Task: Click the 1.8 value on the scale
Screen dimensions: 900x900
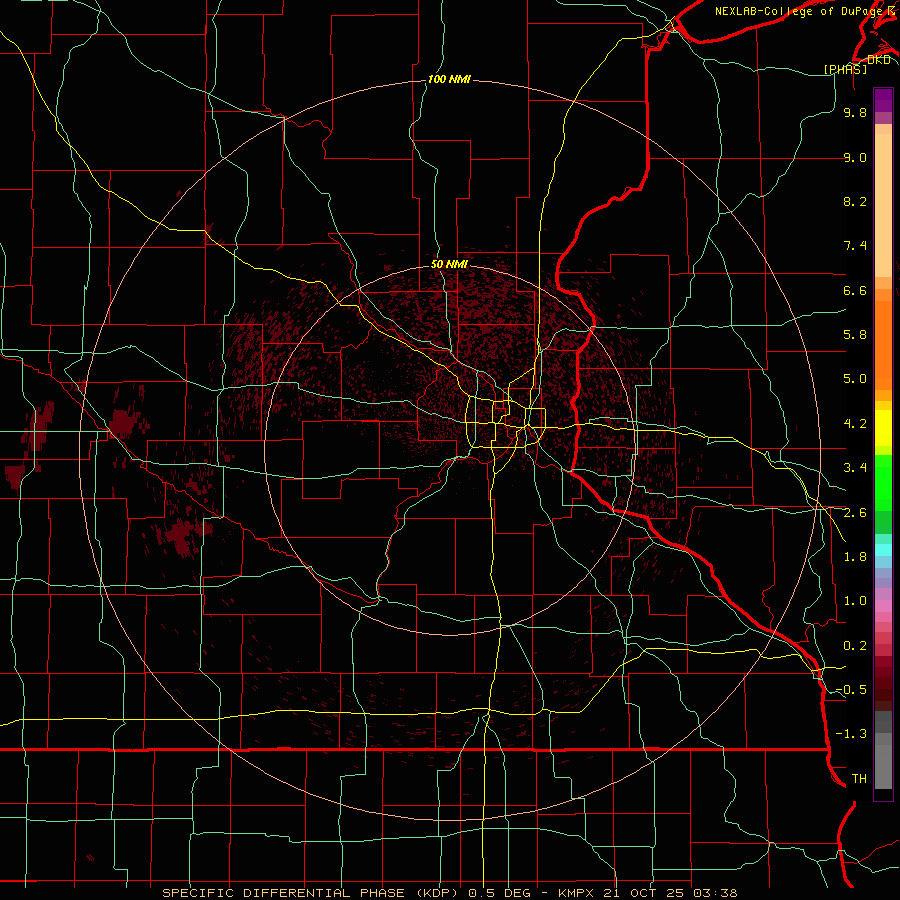Action: tap(855, 557)
